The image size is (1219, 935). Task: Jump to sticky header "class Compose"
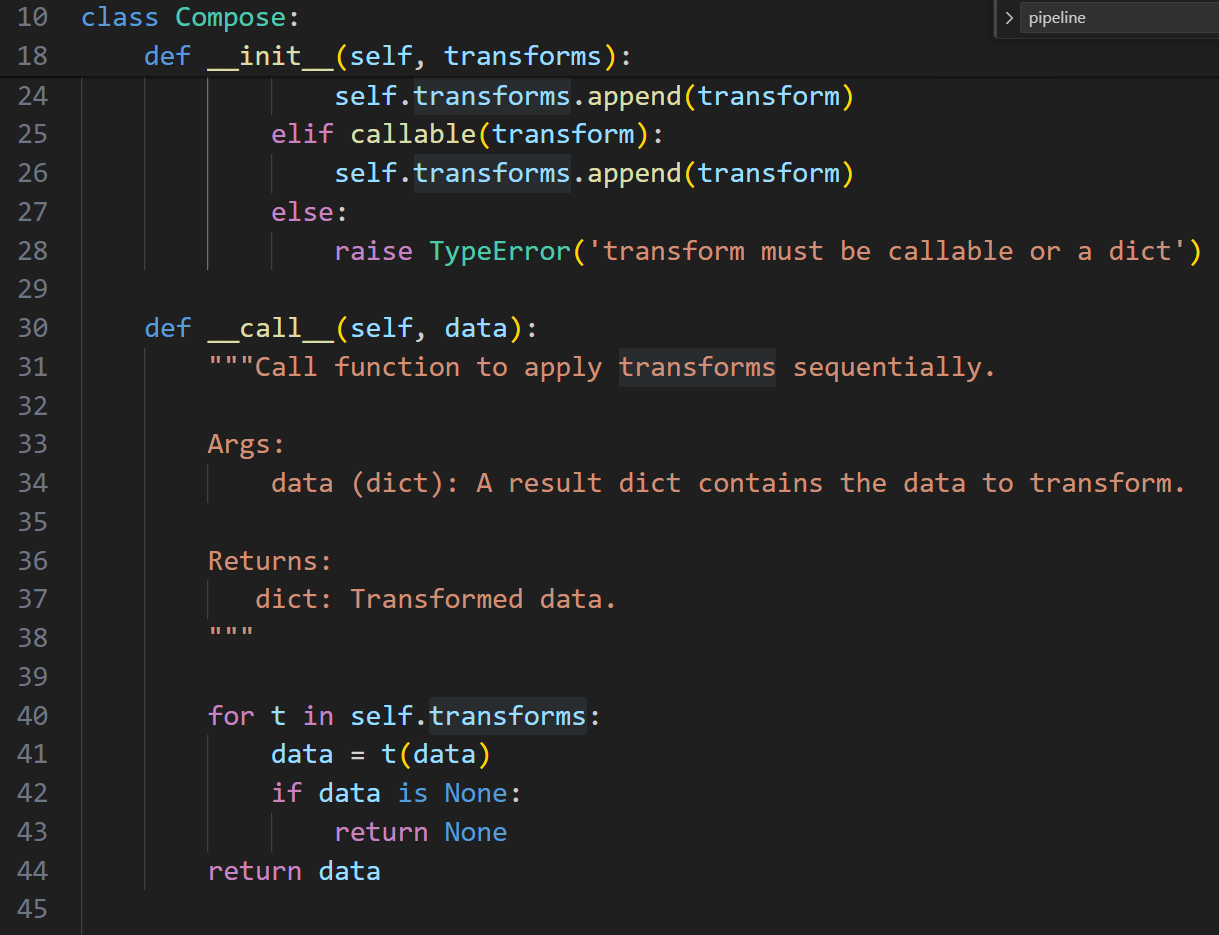click(x=190, y=17)
